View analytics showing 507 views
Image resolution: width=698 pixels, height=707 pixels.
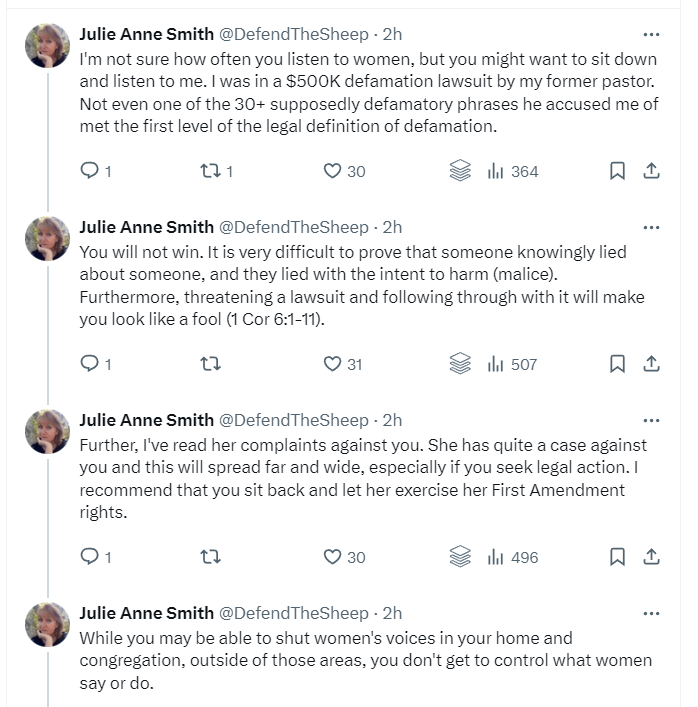511,364
